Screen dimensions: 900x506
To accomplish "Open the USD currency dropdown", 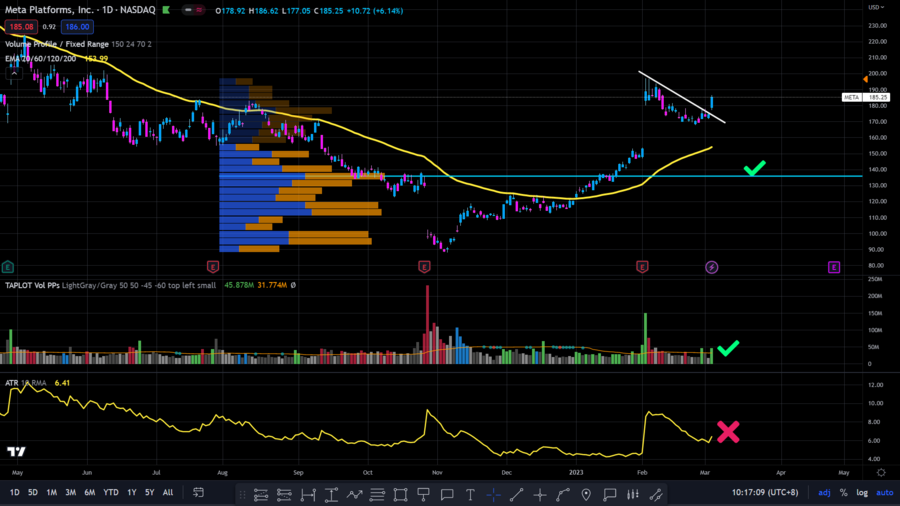I will coord(876,7).
